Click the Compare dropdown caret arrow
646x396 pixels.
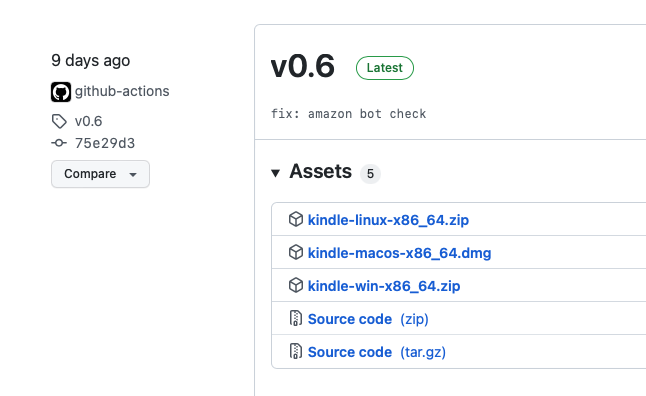click(x=133, y=175)
